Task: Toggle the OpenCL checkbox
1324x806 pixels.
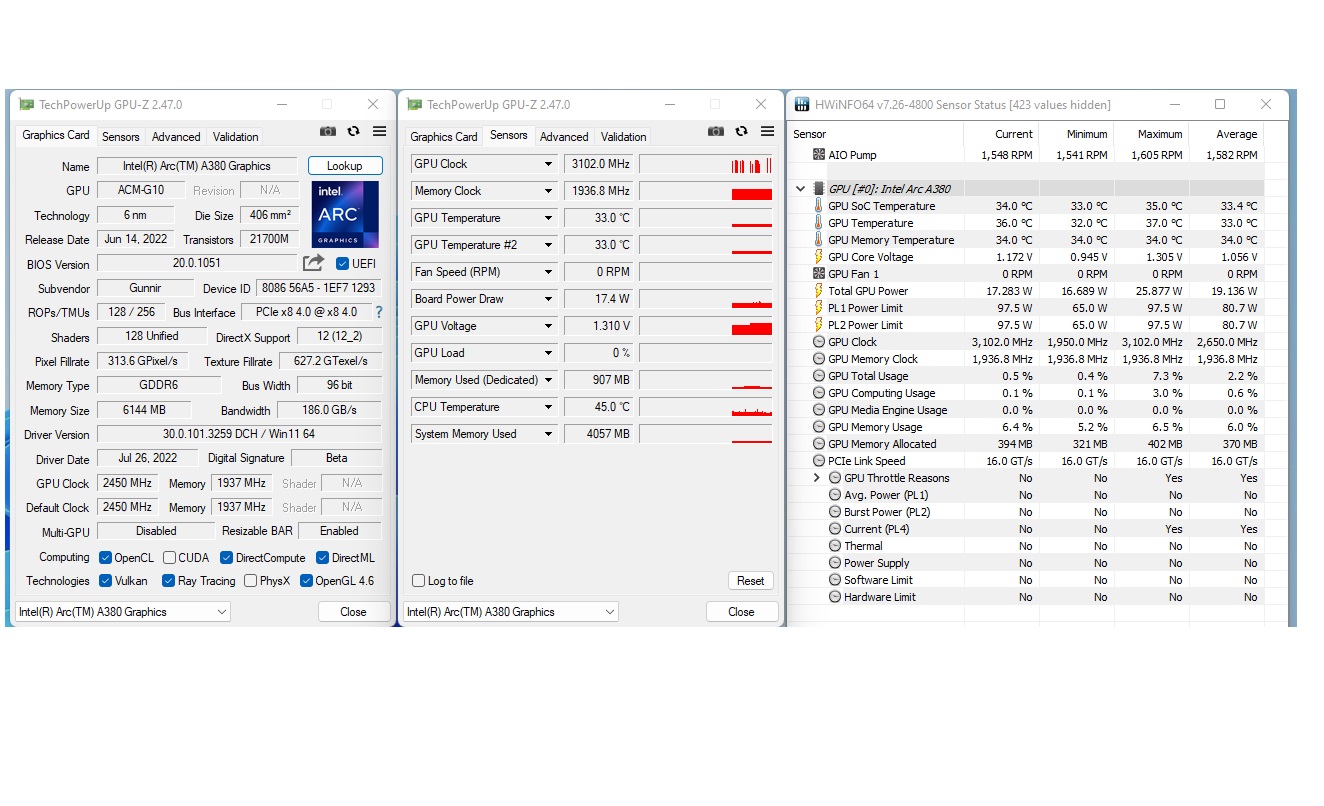Action: 106,558
